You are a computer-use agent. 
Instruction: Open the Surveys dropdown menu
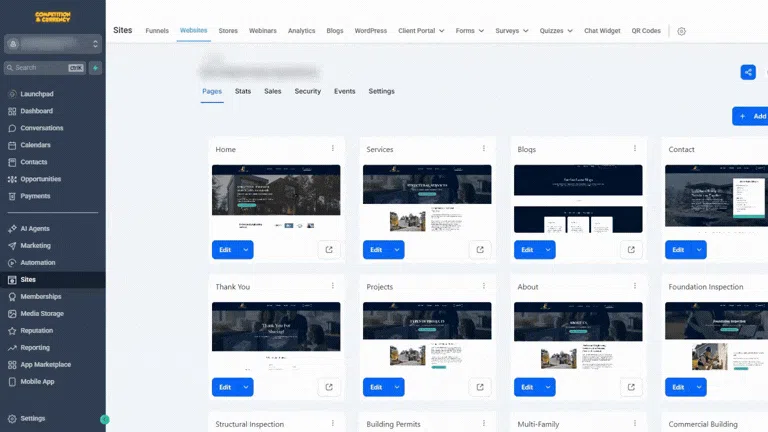point(512,30)
